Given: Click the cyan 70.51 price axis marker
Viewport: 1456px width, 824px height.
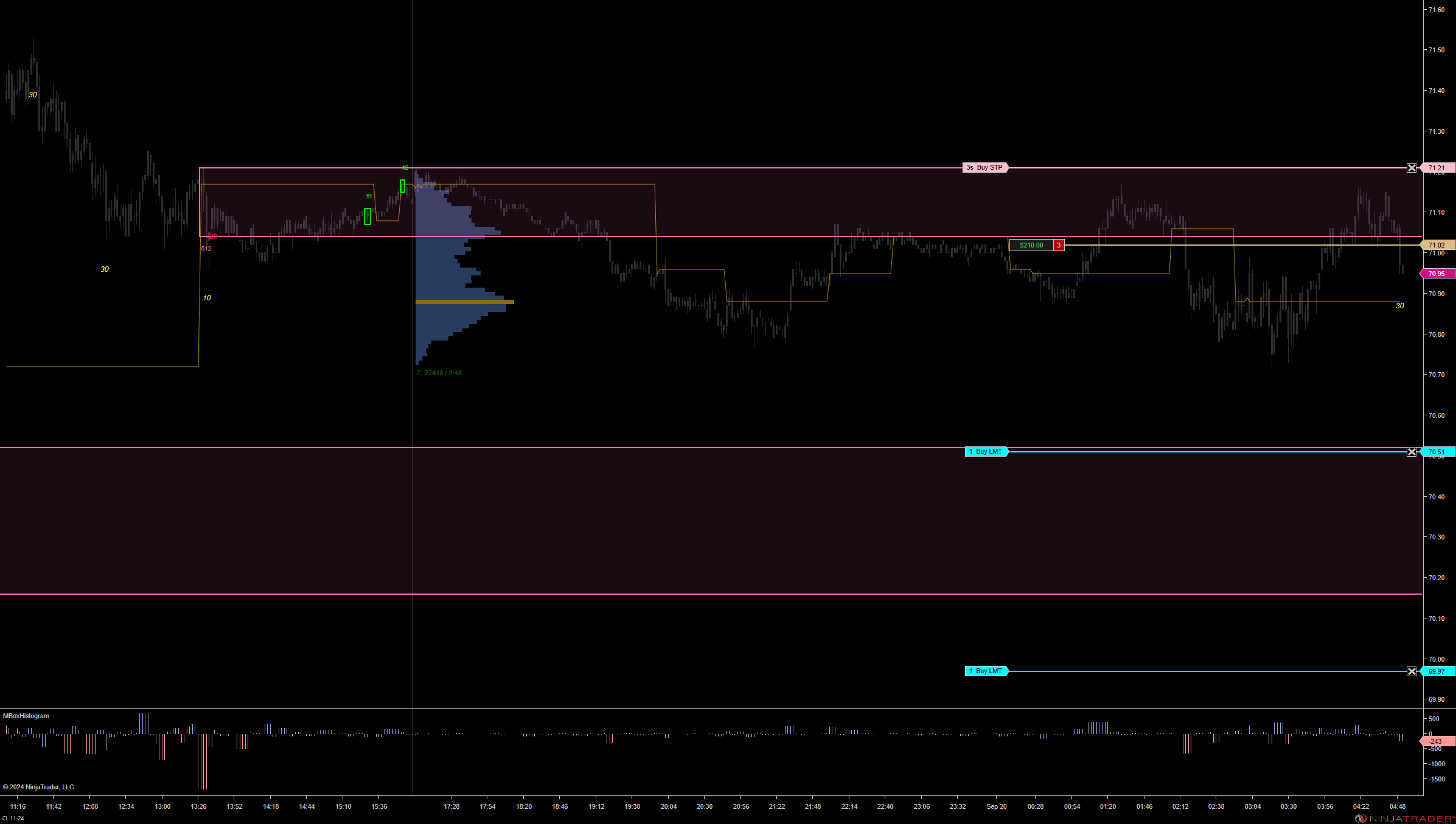Looking at the screenshot, I should (x=1437, y=452).
